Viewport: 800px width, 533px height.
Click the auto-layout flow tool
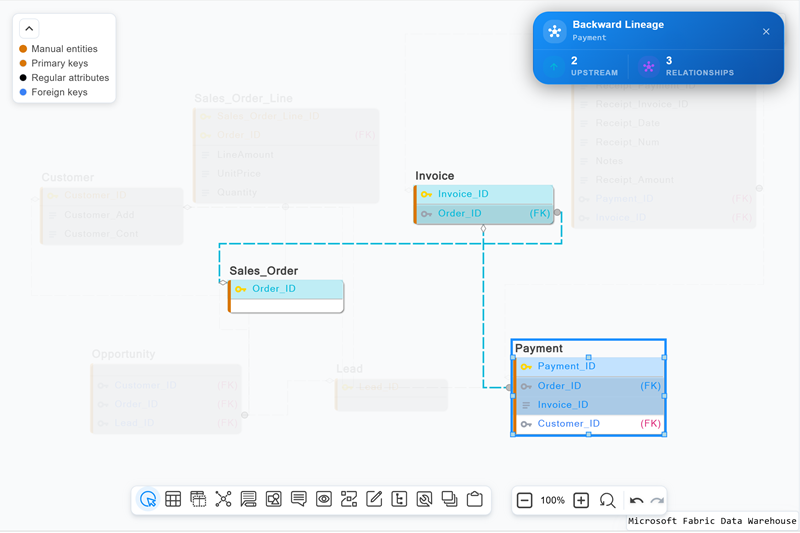pyautogui.click(x=349, y=499)
